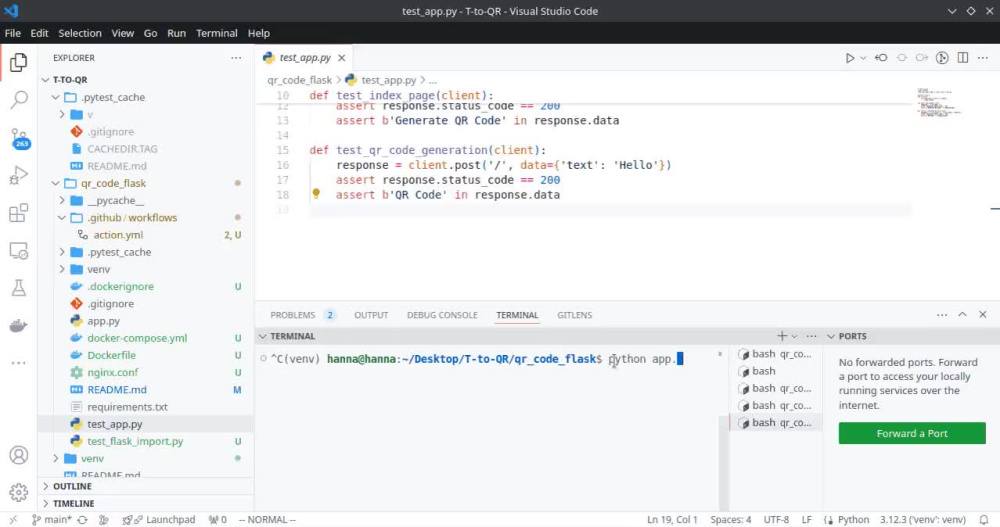This screenshot has width=1000, height=527.
Task: Open the File menu
Action: tap(13, 33)
